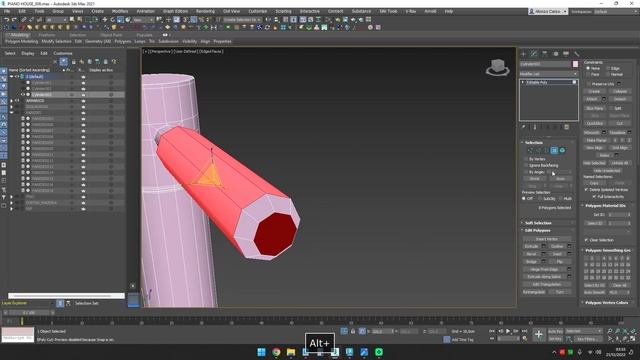Viewport: 640px width, 360px height.
Task: Open the Display menu in Scene Explorer
Action: tap(28, 53)
